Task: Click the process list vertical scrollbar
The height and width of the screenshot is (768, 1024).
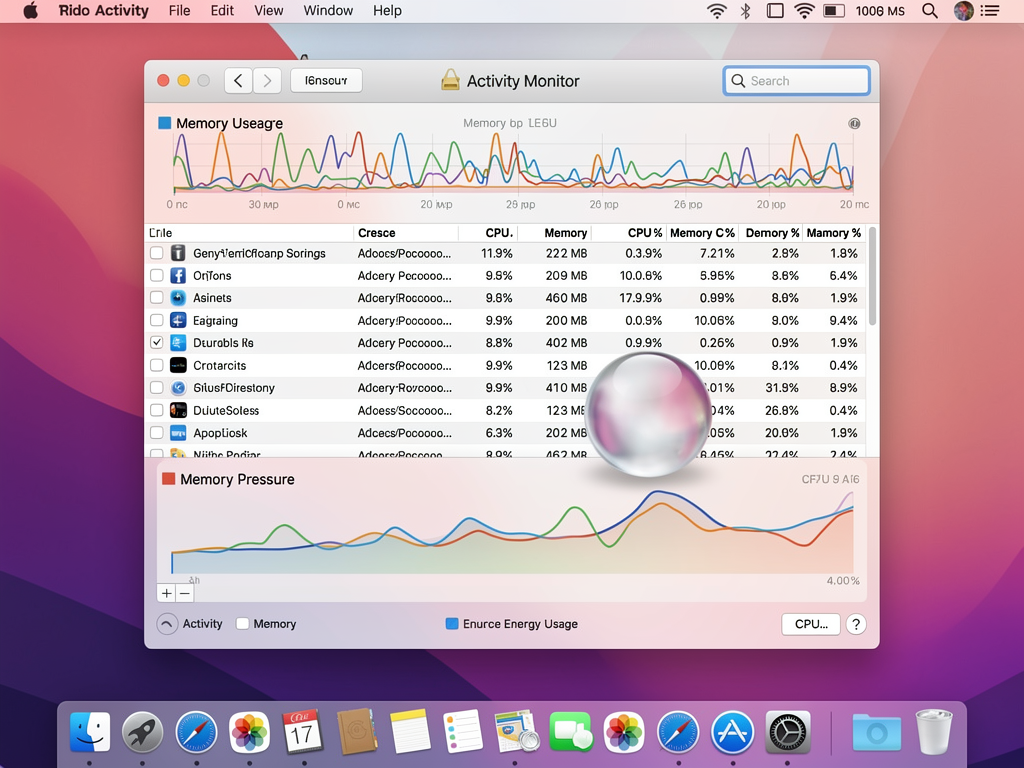Action: click(872, 277)
